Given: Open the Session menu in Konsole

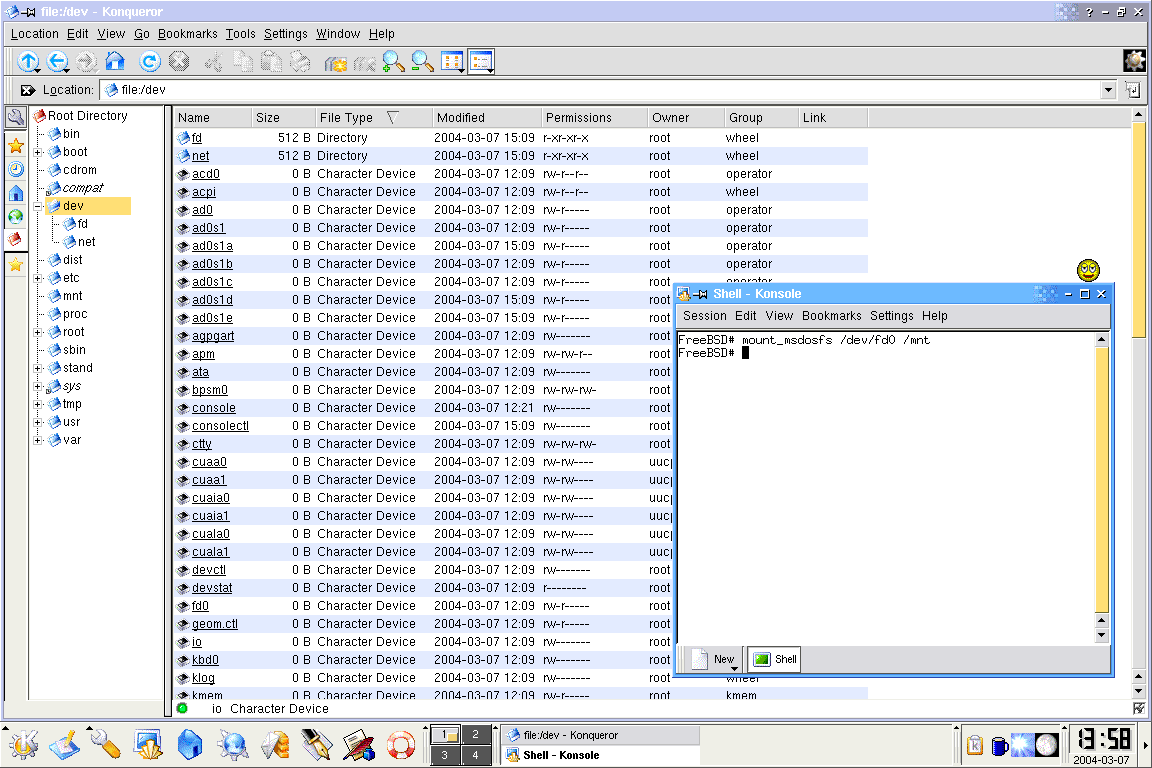Looking at the screenshot, I should click(x=705, y=316).
